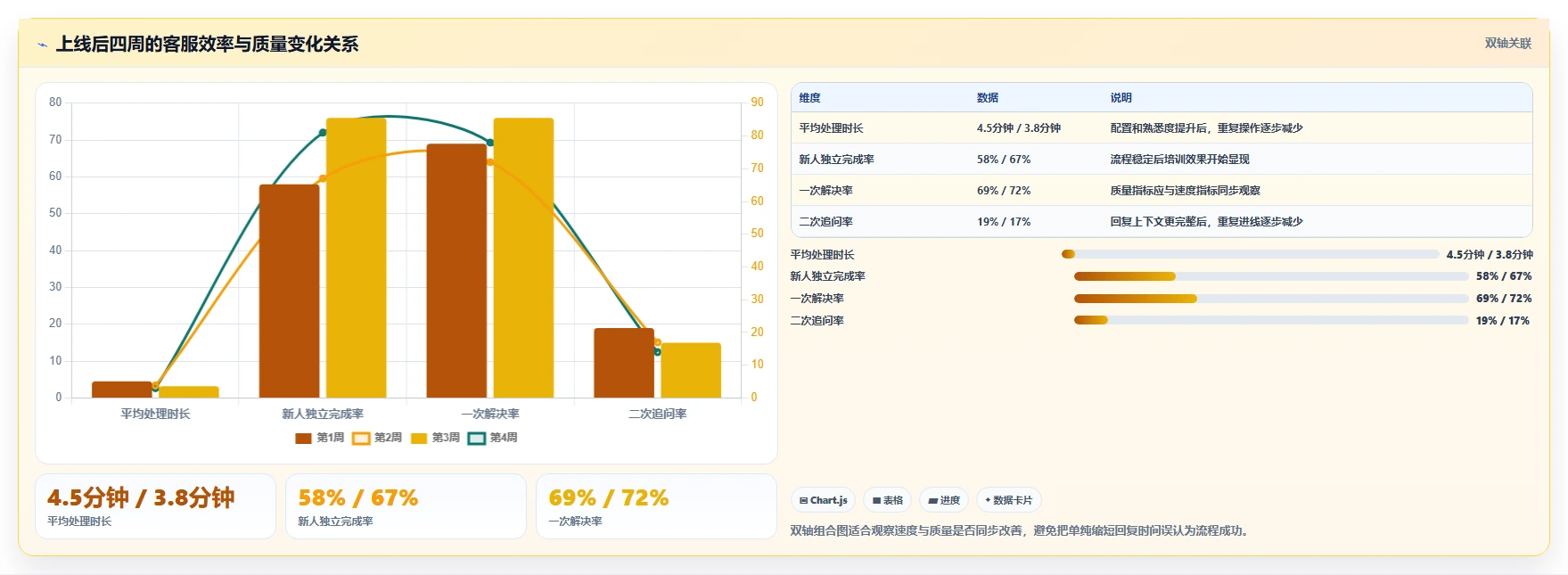
Task: Click the orange line point above 新人独立完成率
Action: click(323, 178)
